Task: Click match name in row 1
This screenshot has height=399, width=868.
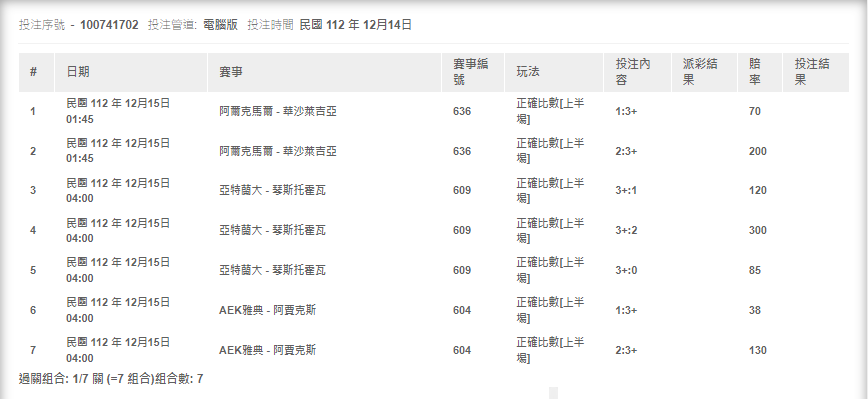Action: tap(278, 111)
